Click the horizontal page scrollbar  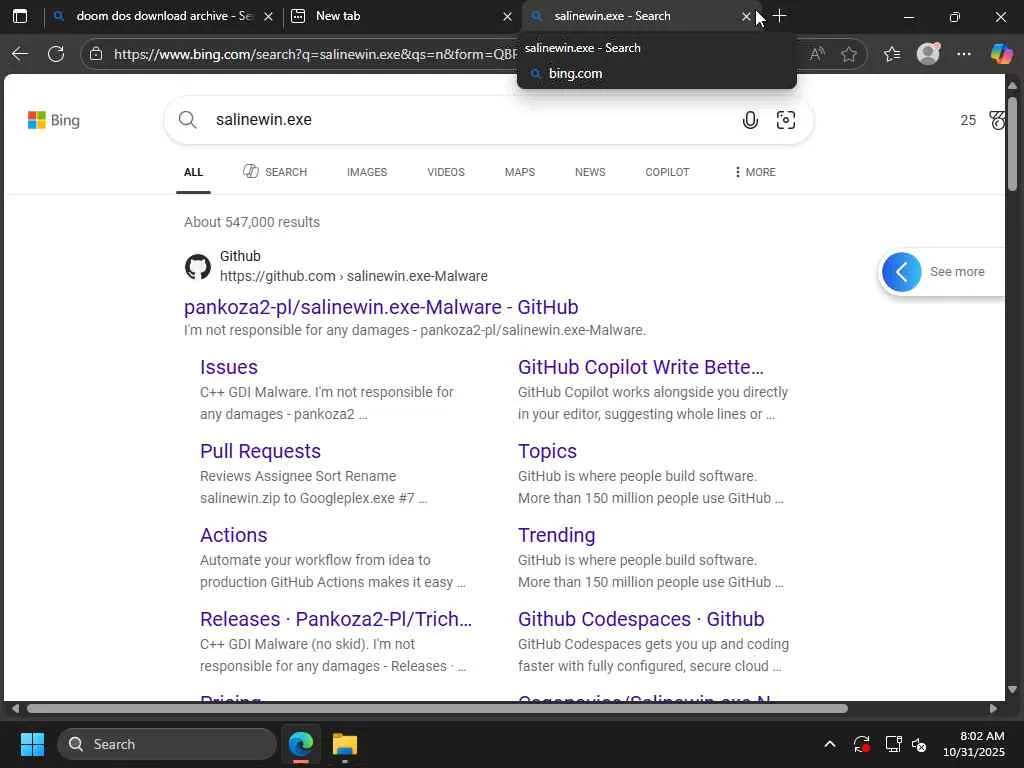tap(437, 709)
